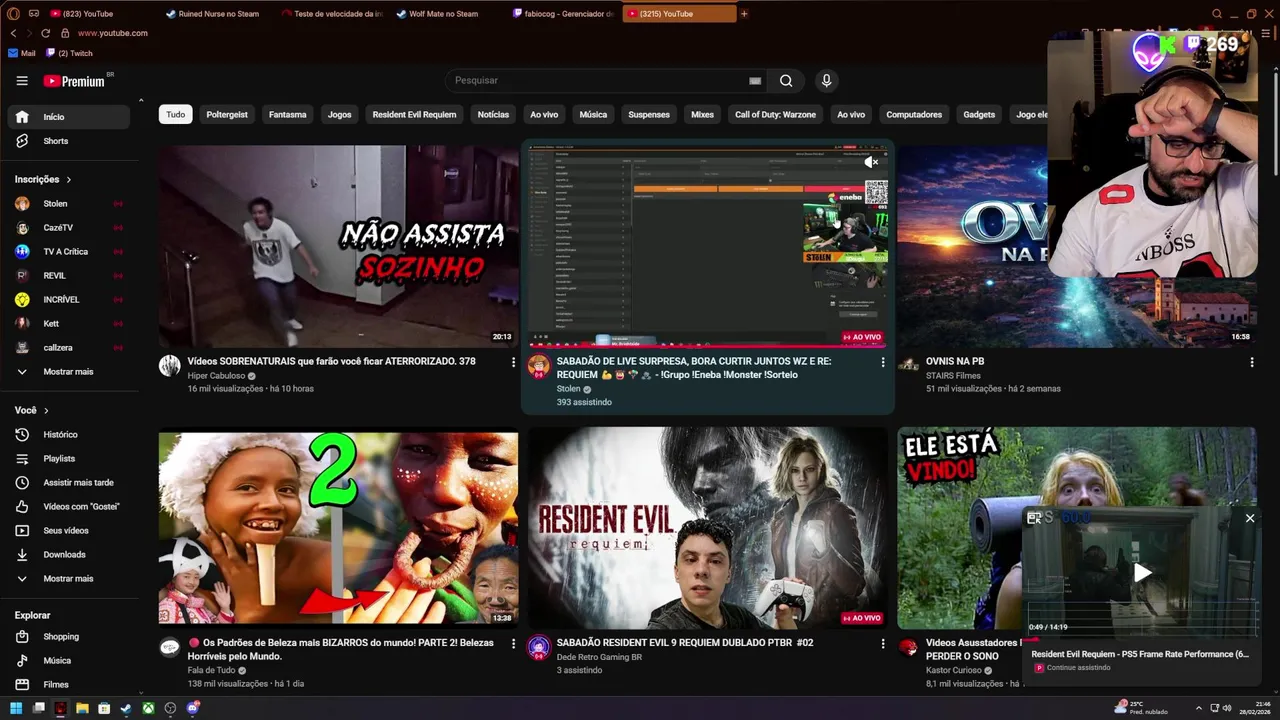The height and width of the screenshot is (720, 1280).
Task: Open Shorts from the sidebar
Action: tap(68, 141)
